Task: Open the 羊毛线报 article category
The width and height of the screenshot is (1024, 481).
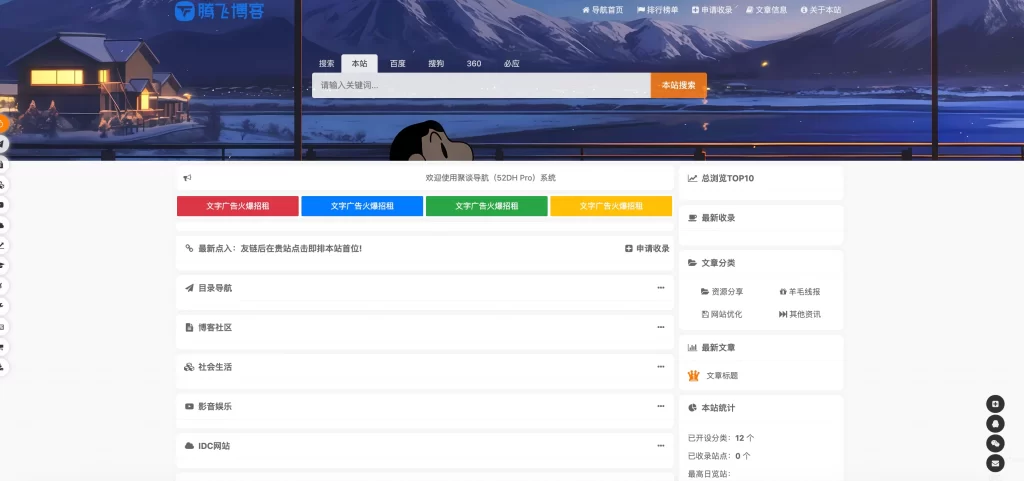Action: click(x=800, y=292)
